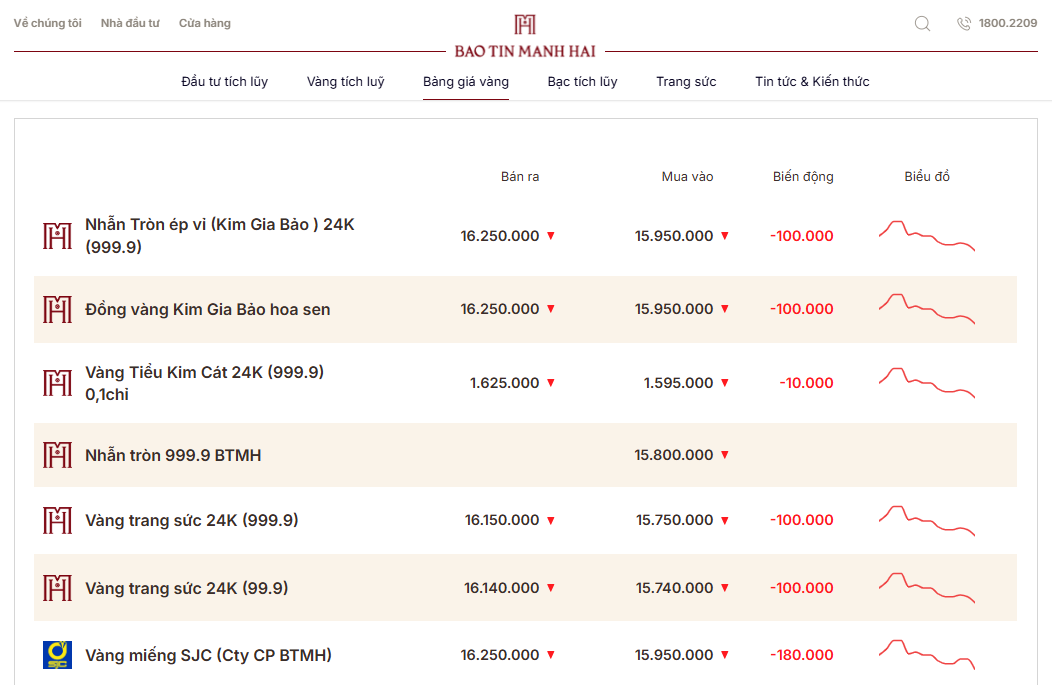Image resolution: width=1052 pixels, height=685 pixels.
Task: Open the search magnifier icon
Action: (923, 23)
